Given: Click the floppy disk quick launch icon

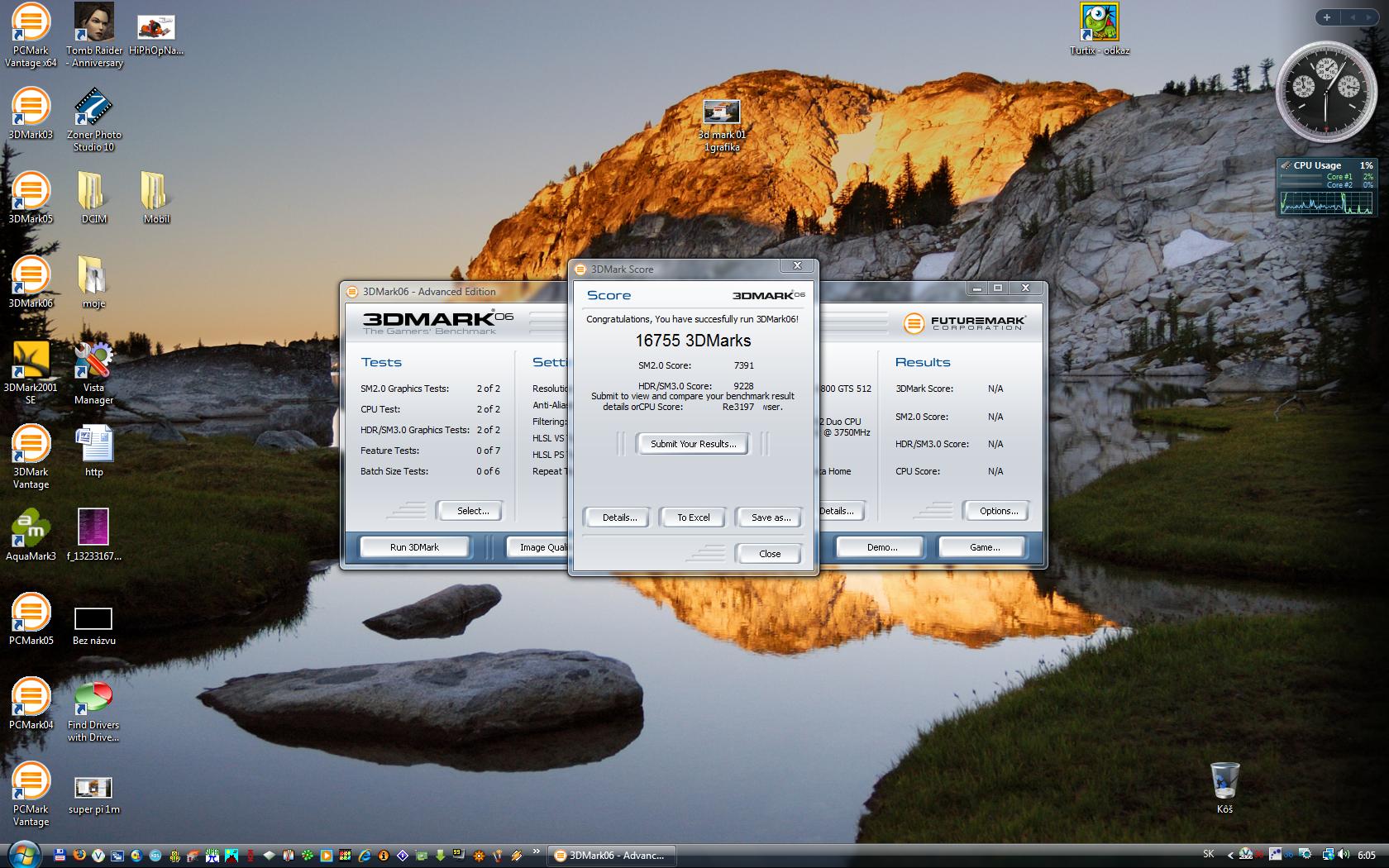Looking at the screenshot, I should point(60,856).
